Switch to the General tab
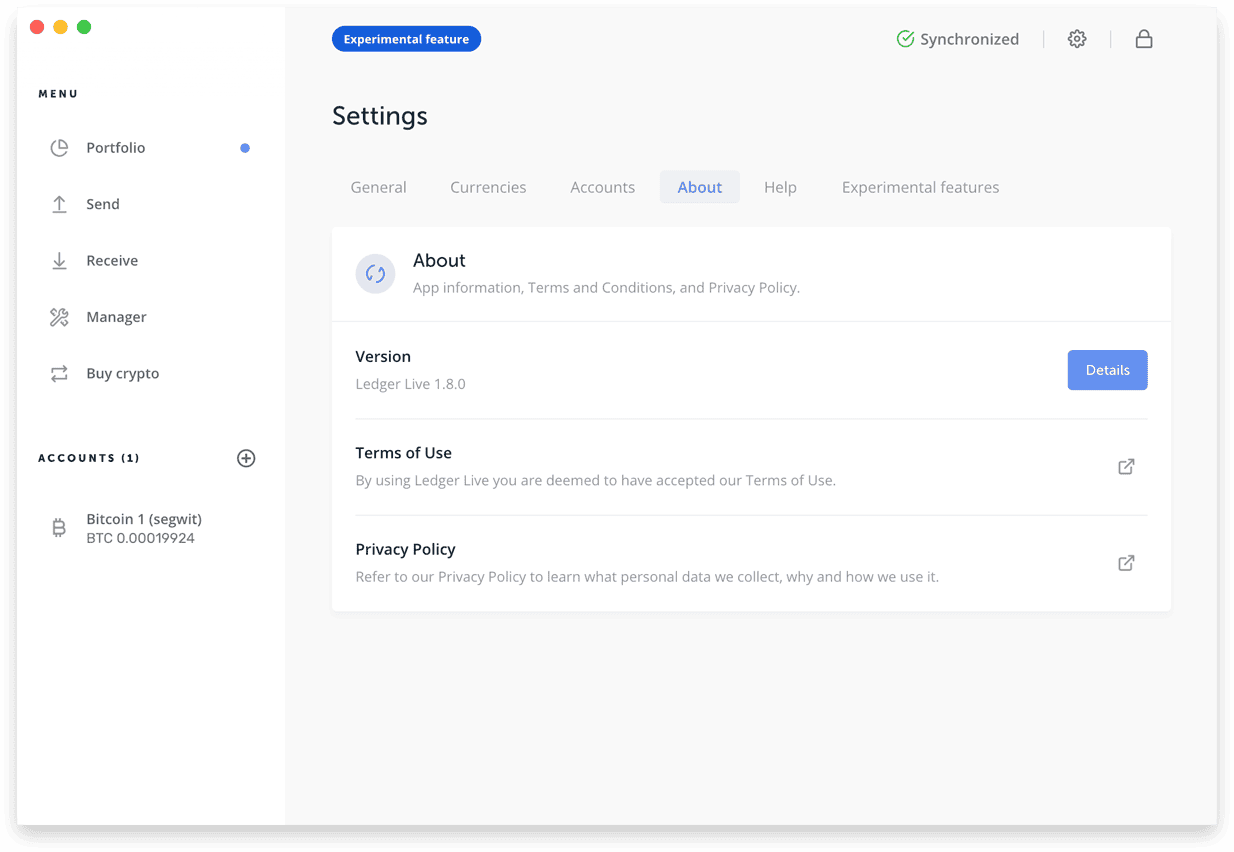Image resolution: width=1234 pixels, height=852 pixels. [x=378, y=187]
